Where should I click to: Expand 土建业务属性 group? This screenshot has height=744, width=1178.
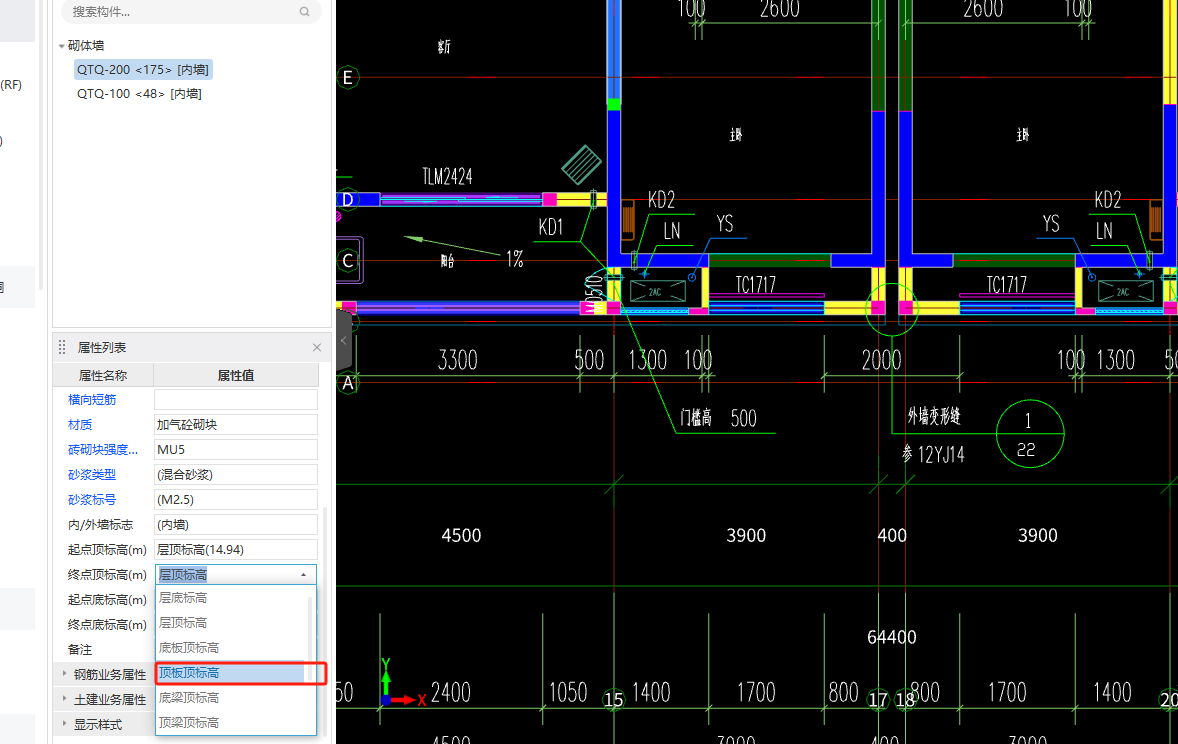click(65, 699)
